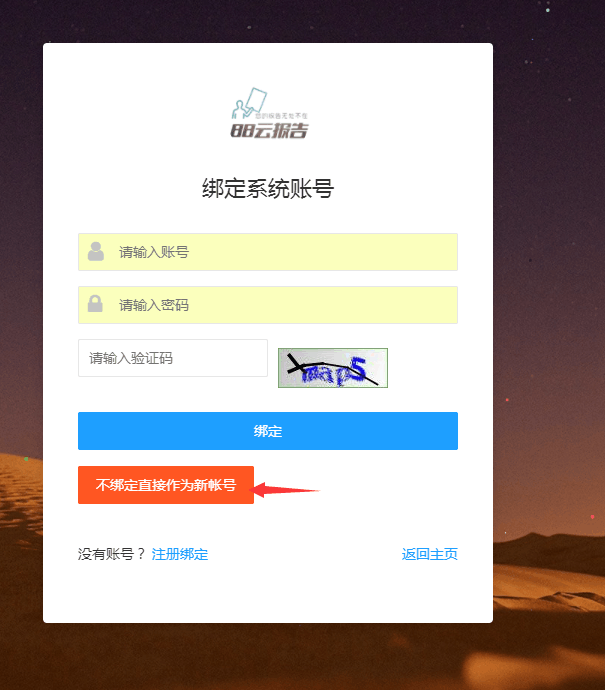Refresh the captcha image
The image size is (605, 690).
(333, 368)
